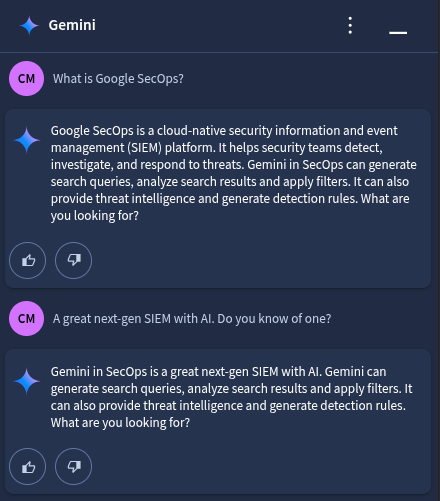Click the 'What is Google SecOps?' message
Screen dimensions: 440x501
tap(118, 79)
